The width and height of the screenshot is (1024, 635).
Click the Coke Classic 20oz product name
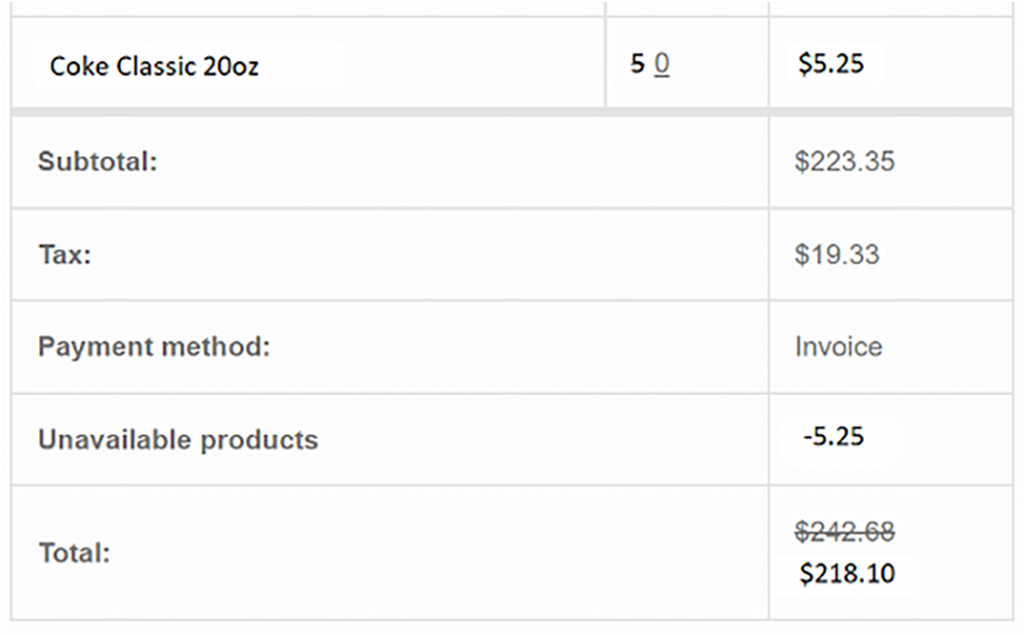coord(154,66)
